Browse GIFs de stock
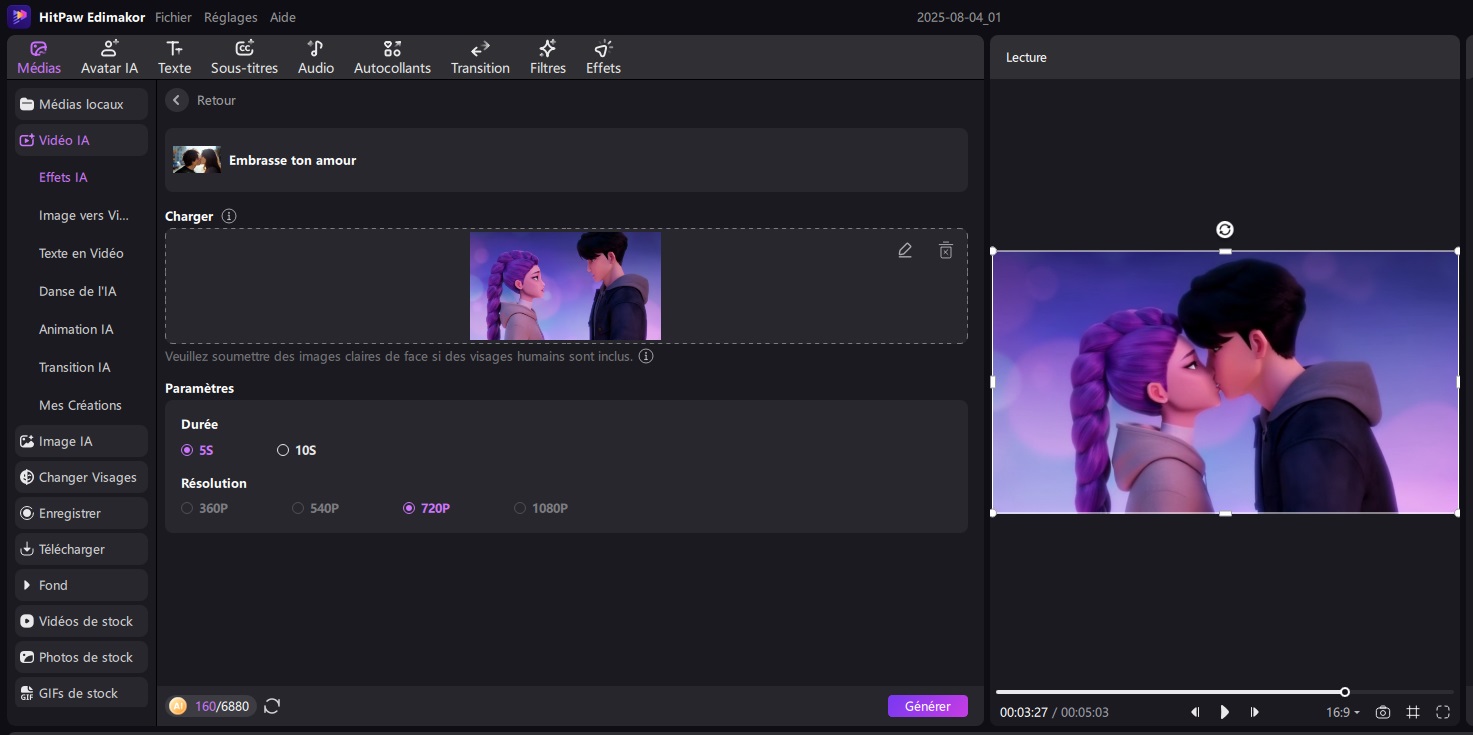1473x735 pixels. [82, 693]
